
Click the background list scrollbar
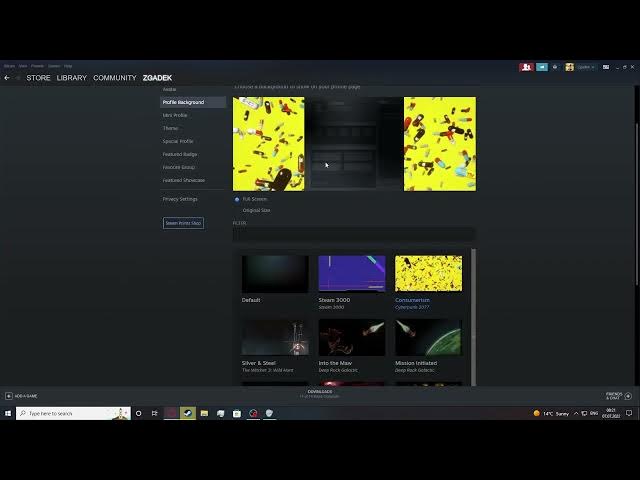473,317
